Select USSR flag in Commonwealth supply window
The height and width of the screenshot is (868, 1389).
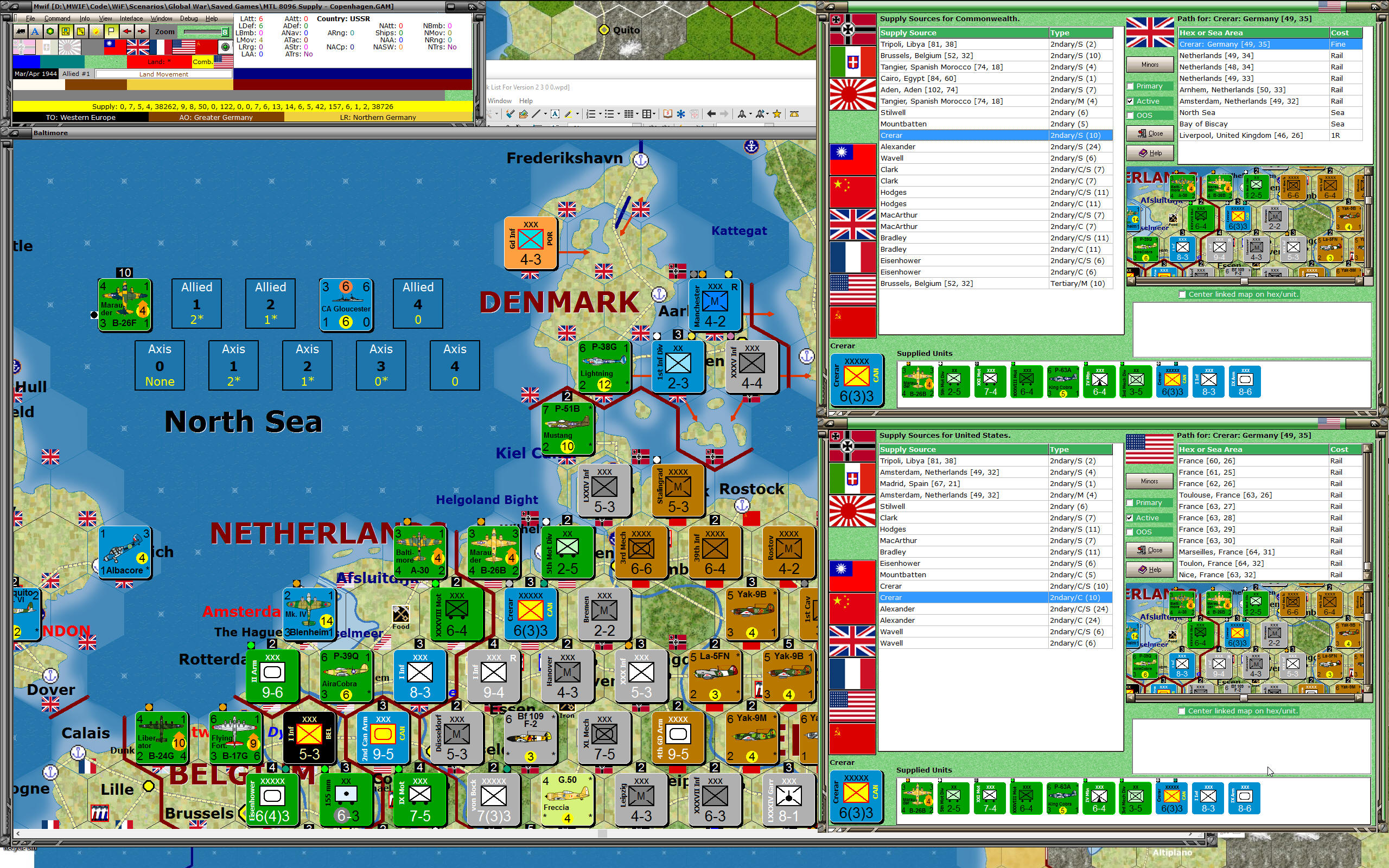pyautogui.click(x=853, y=322)
